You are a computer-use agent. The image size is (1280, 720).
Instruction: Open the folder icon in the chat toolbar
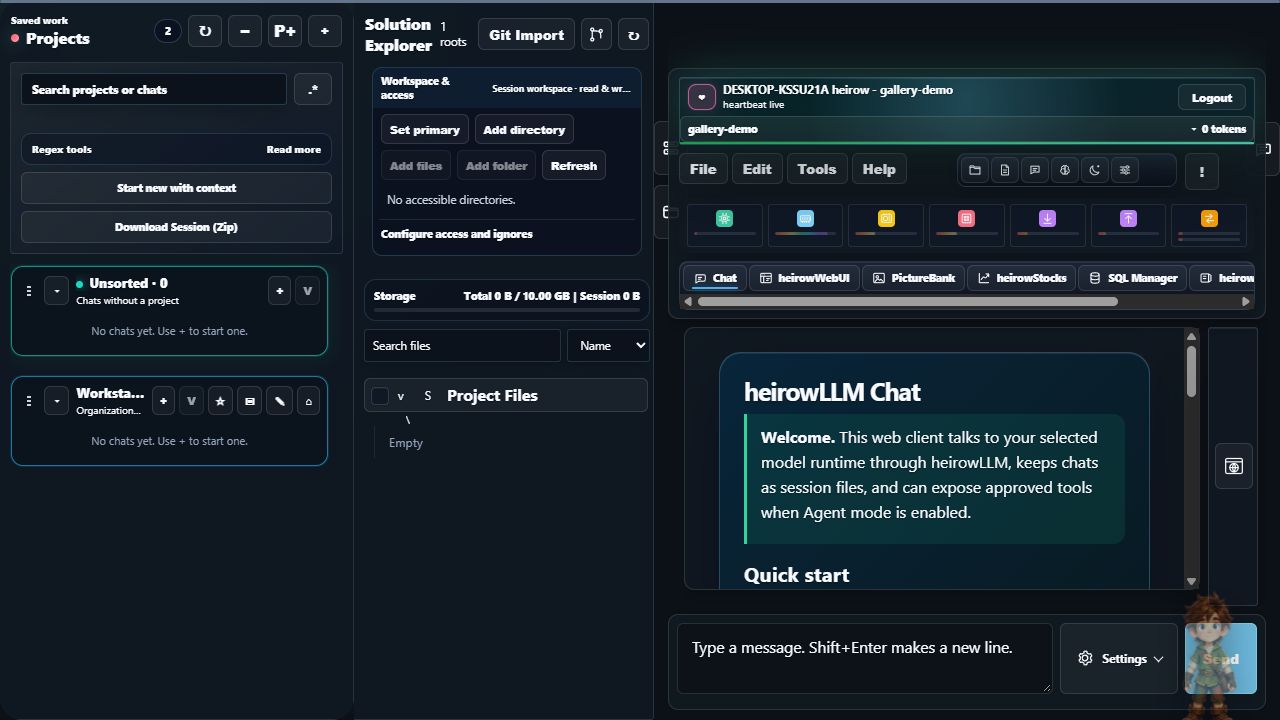pyautogui.click(x=975, y=170)
